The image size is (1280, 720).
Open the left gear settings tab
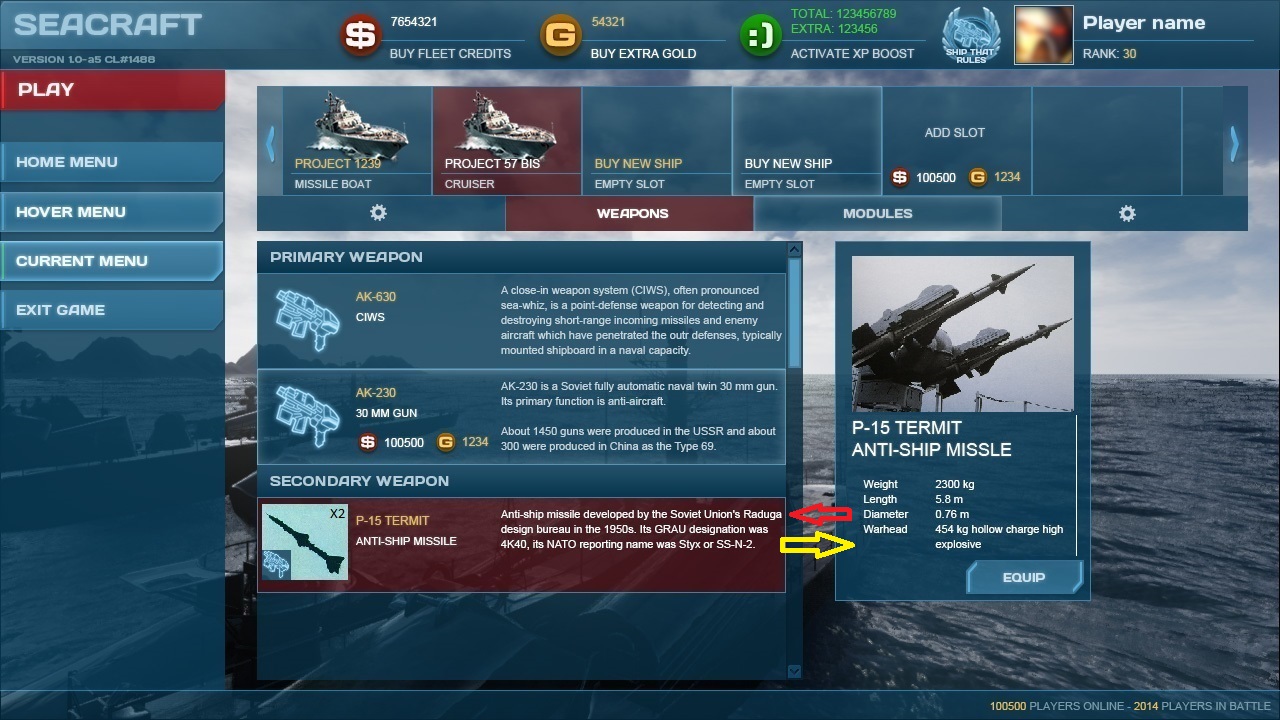click(379, 213)
